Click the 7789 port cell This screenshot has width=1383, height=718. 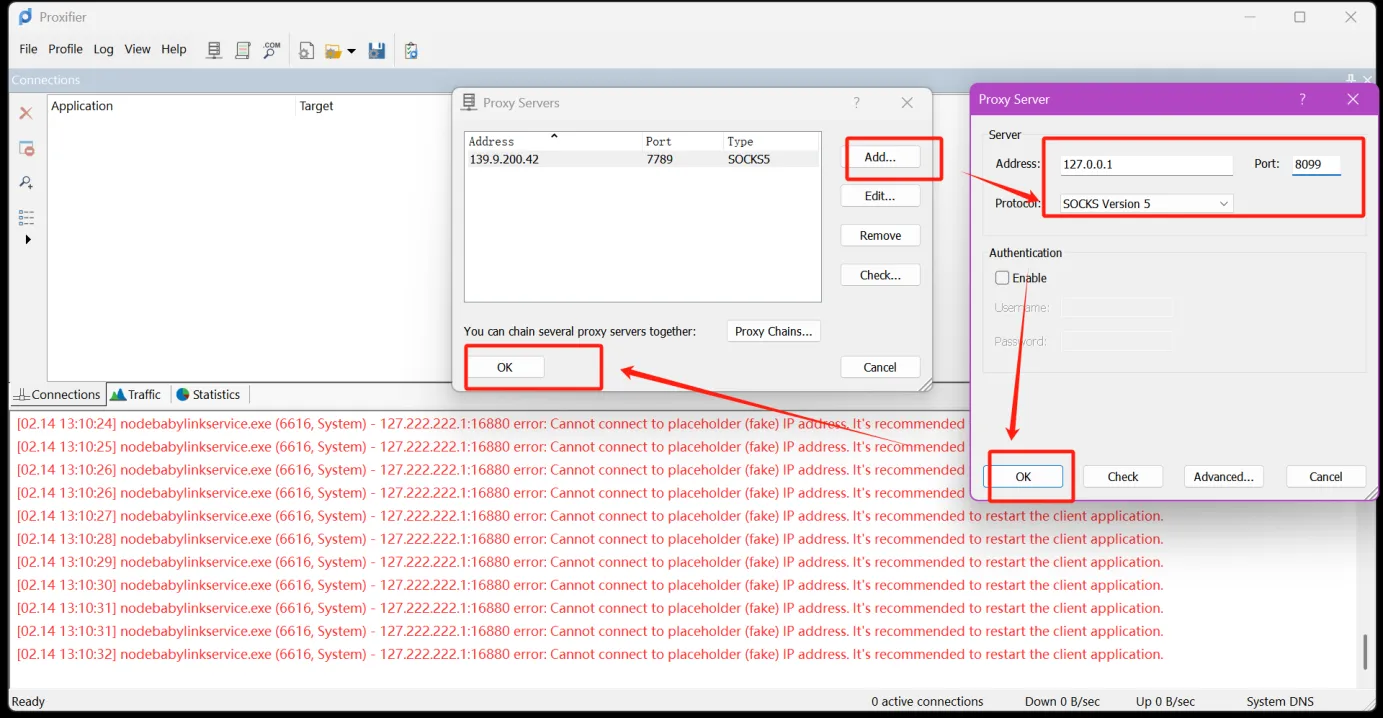coord(659,159)
